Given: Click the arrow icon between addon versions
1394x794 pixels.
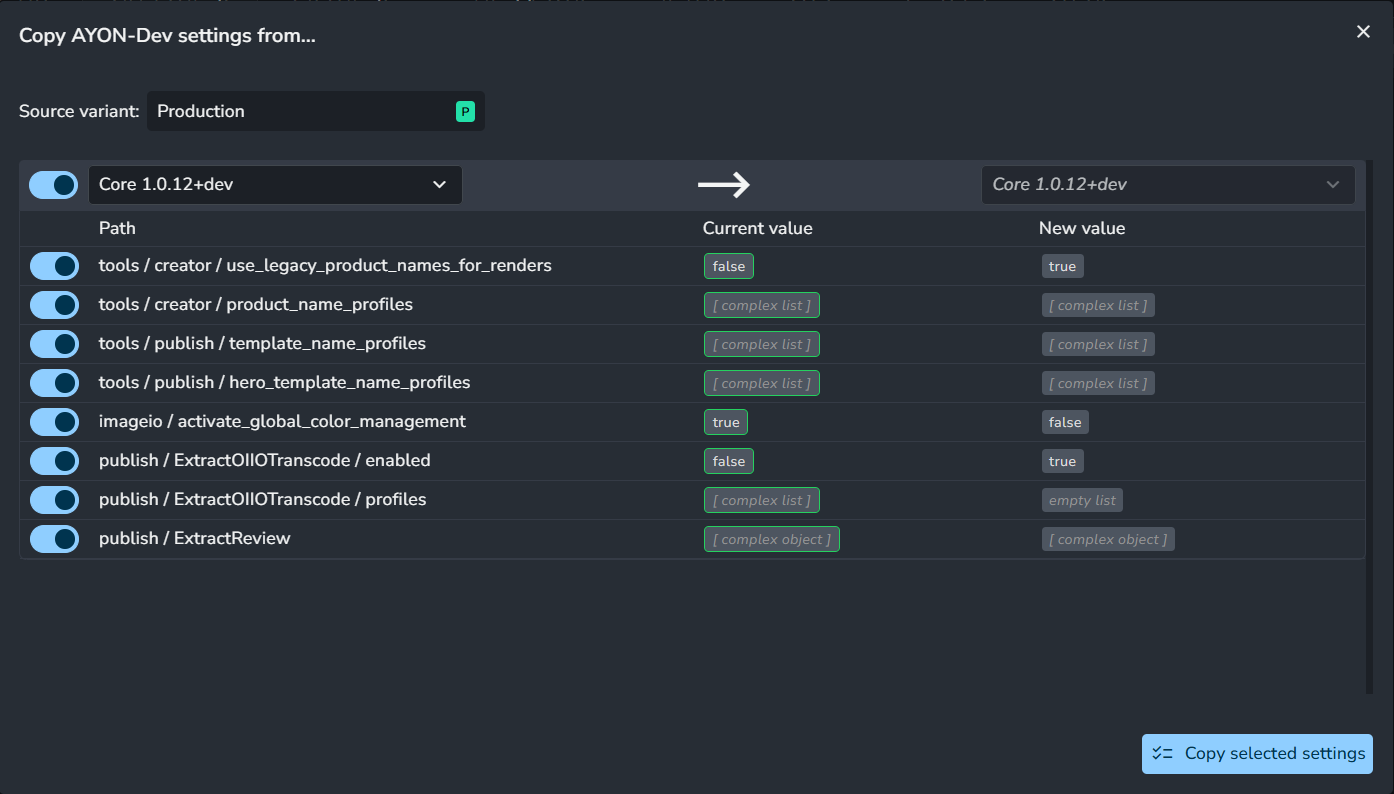Looking at the screenshot, I should click(x=724, y=185).
